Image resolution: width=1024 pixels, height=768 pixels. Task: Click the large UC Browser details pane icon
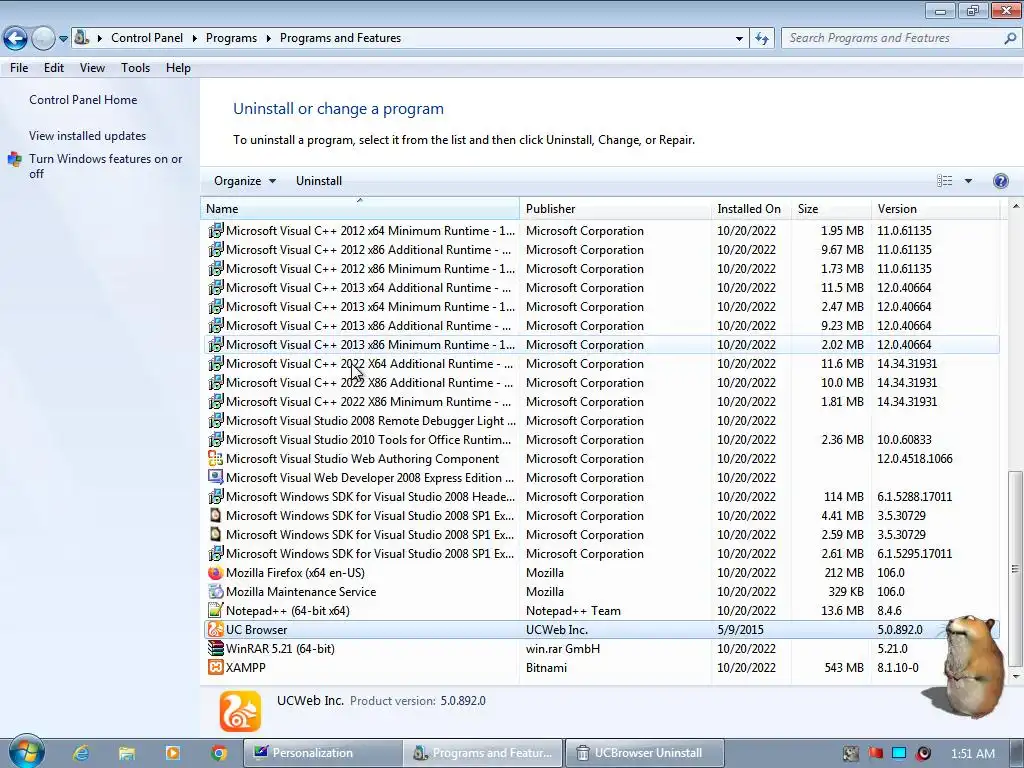pos(240,711)
